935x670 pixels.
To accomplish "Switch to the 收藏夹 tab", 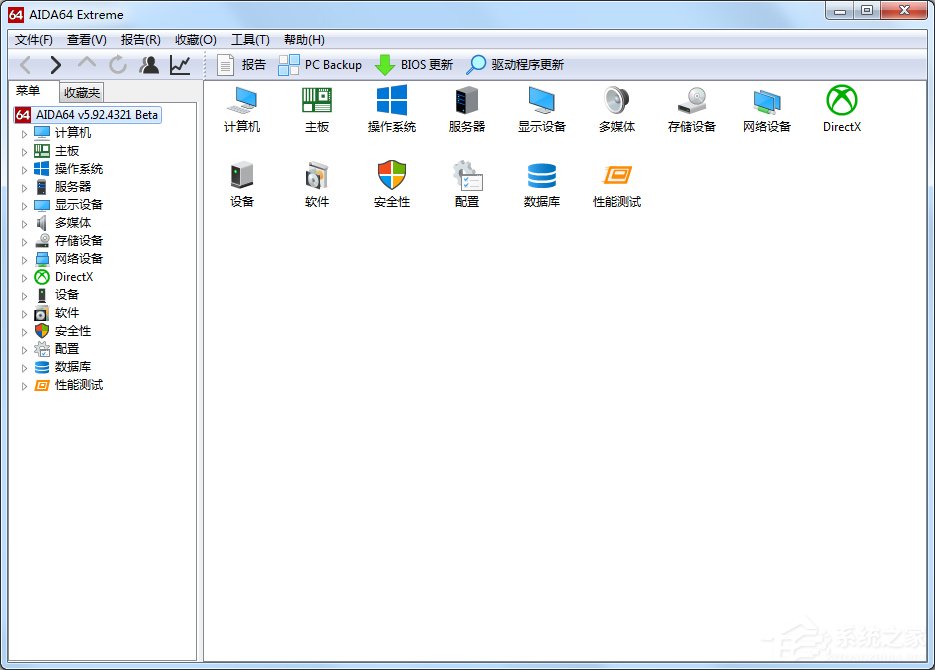I will coord(80,91).
